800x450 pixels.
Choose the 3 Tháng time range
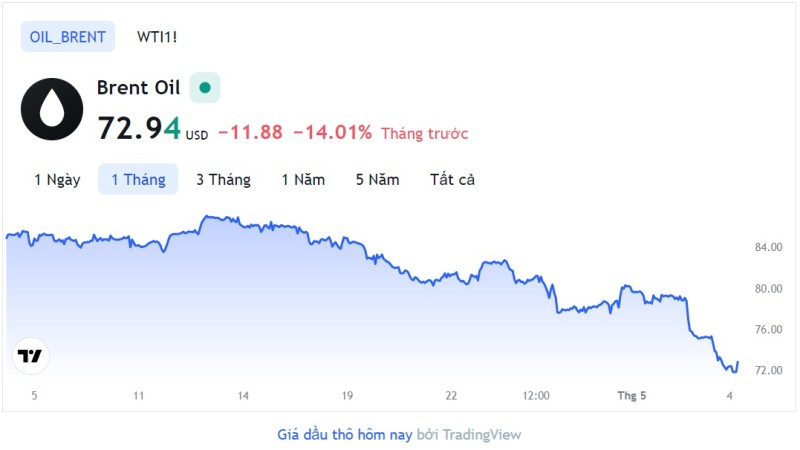tap(223, 180)
